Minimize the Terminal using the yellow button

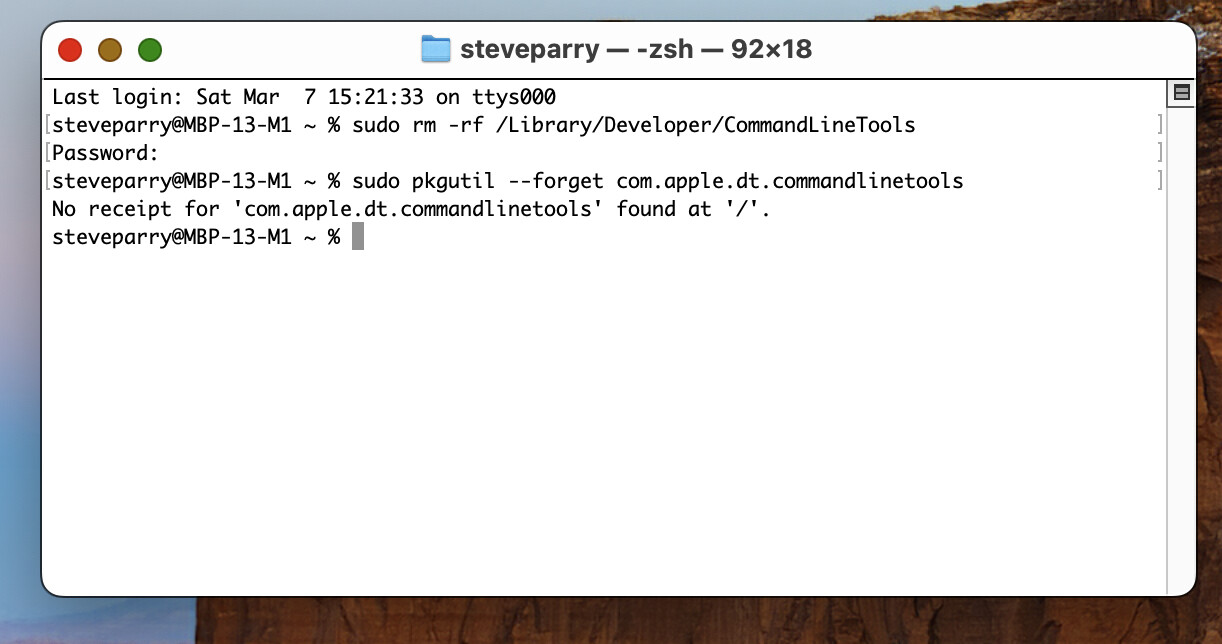tap(110, 50)
